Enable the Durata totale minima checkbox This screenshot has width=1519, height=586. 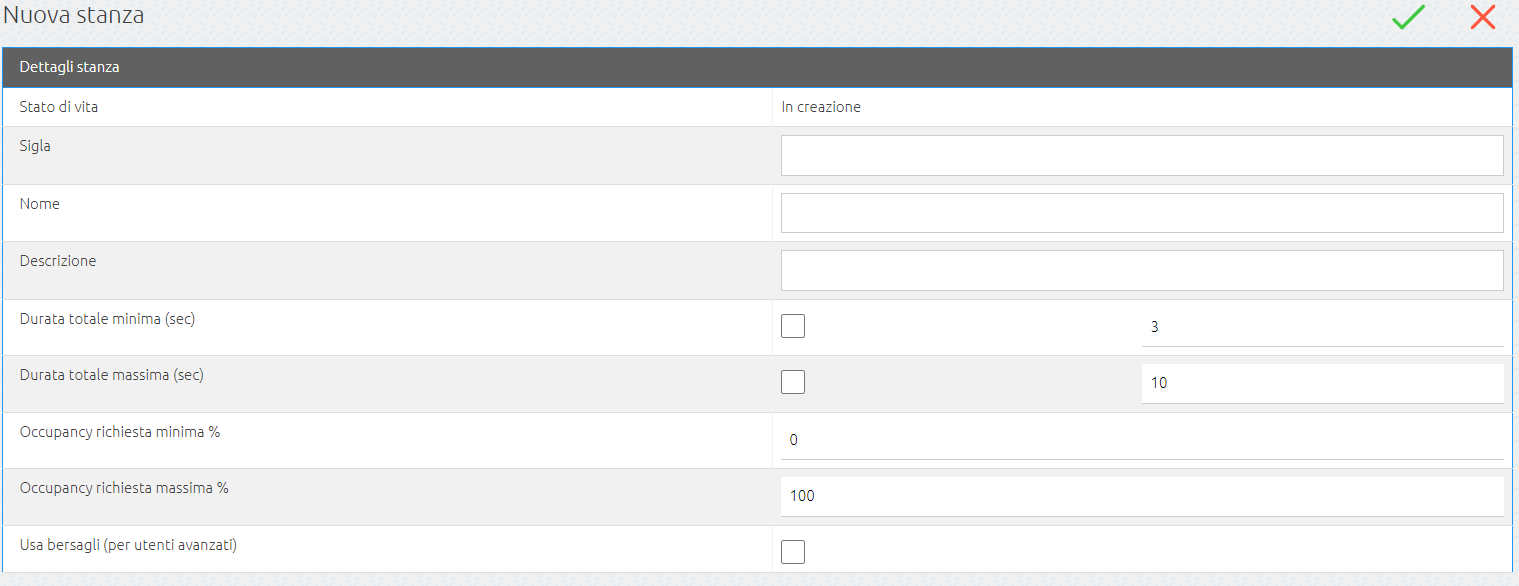[793, 326]
